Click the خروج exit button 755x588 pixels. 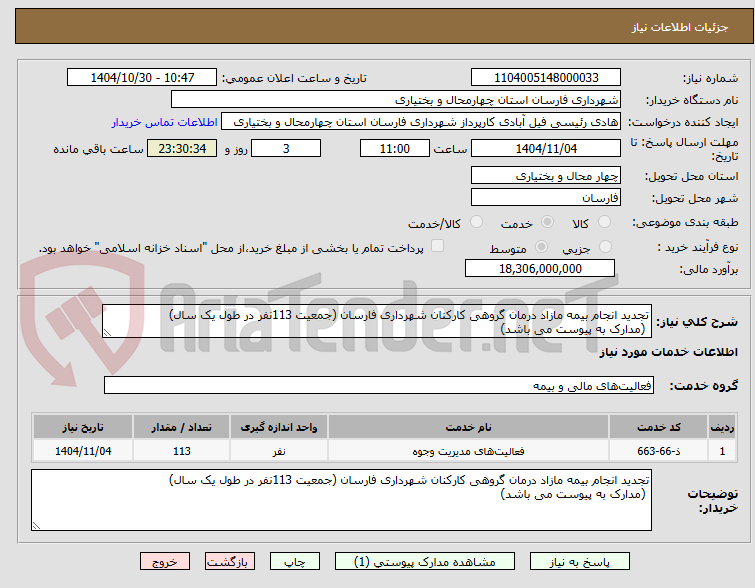coord(165,562)
